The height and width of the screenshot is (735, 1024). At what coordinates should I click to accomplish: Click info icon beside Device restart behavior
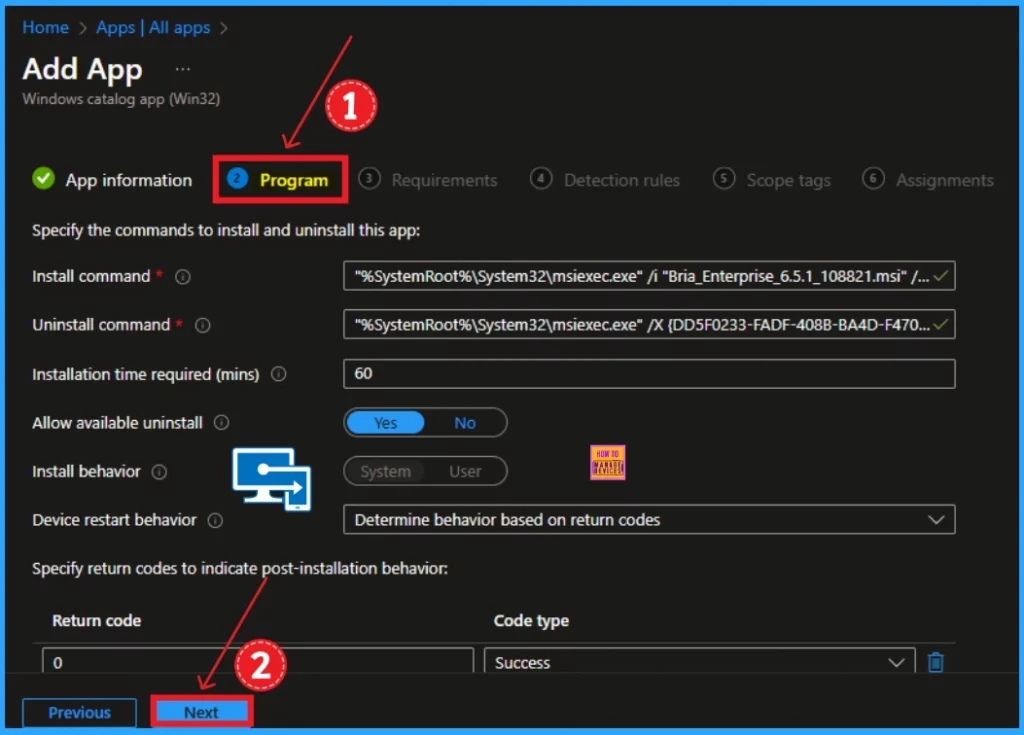coord(215,521)
